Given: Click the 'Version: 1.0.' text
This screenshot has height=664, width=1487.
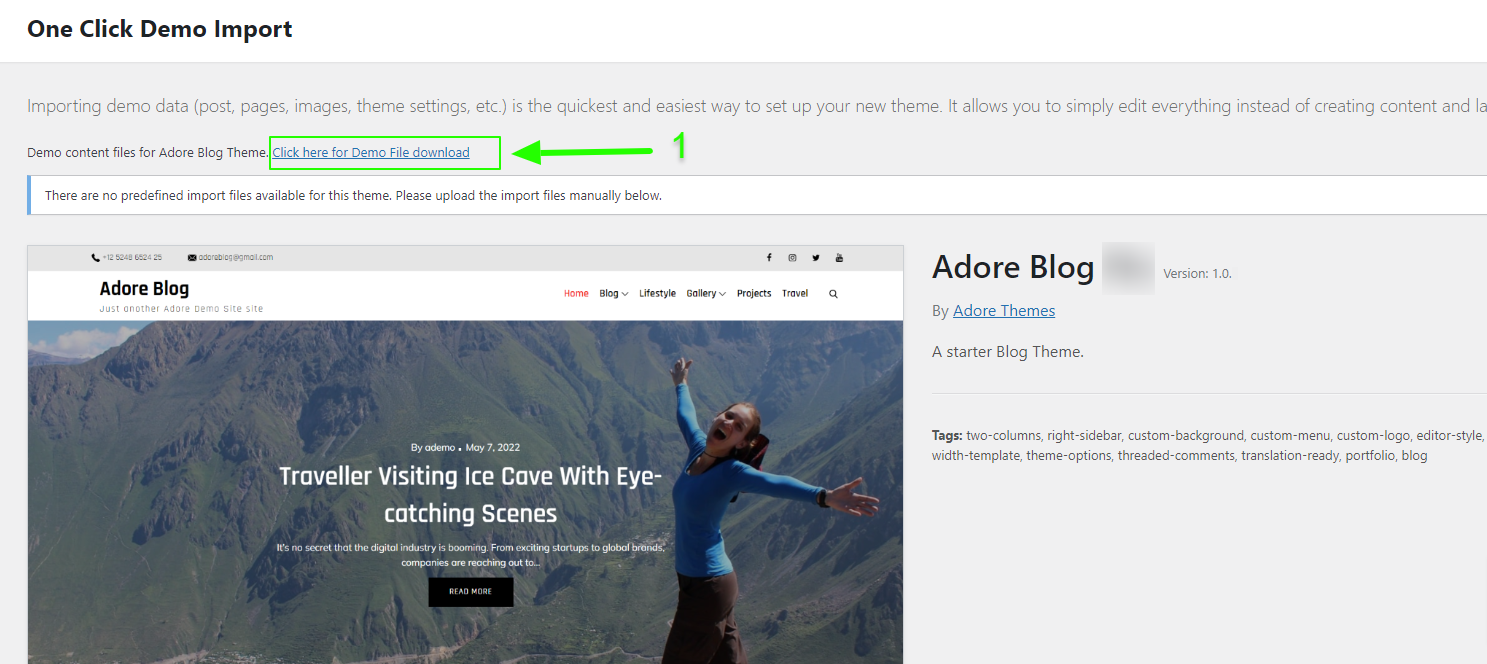Looking at the screenshot, I should (x=1198, y=274).
